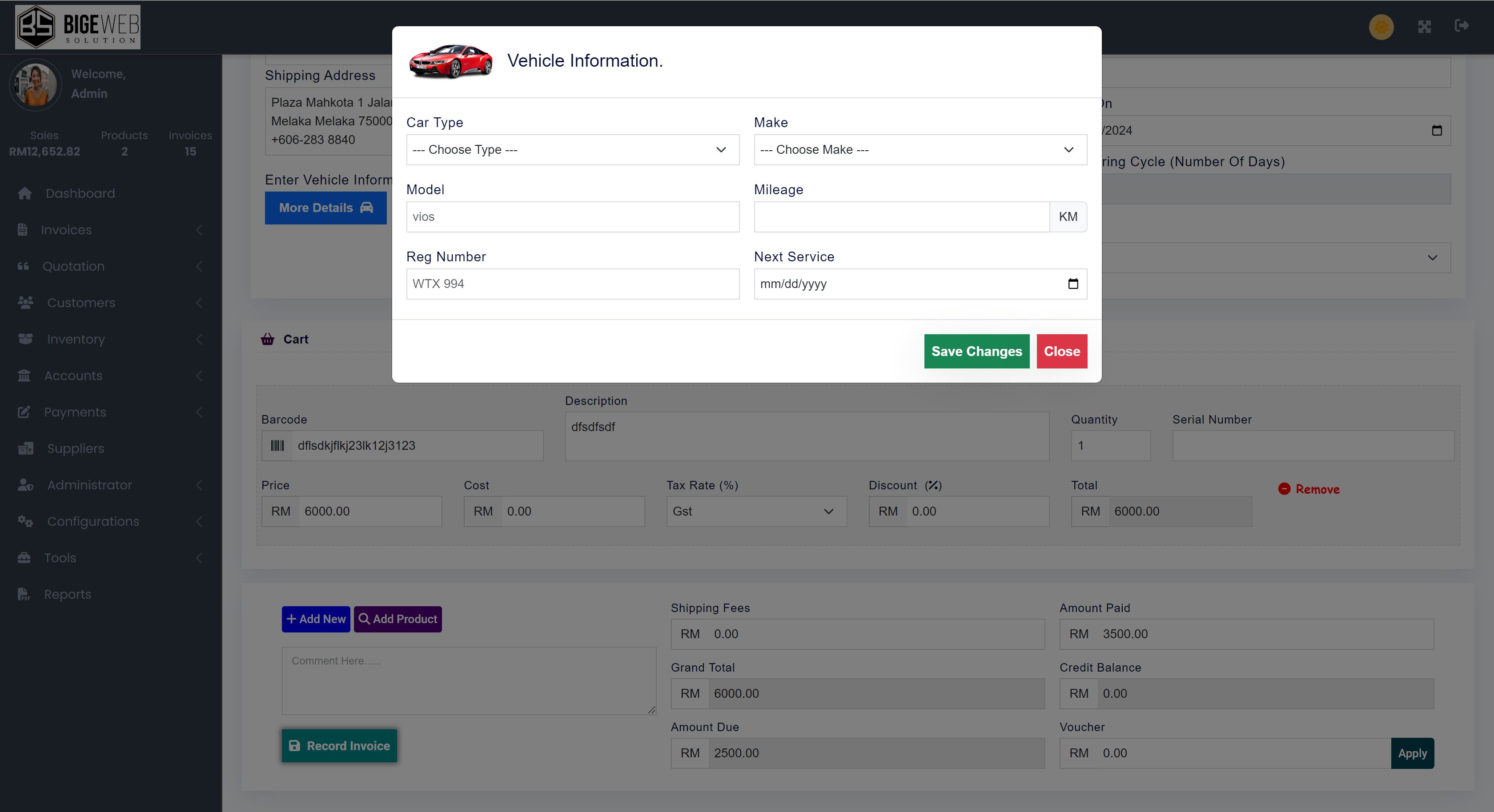1494x812 pixels.
Task: Open the Car Type dropdown
Action: tap(572, 149)
